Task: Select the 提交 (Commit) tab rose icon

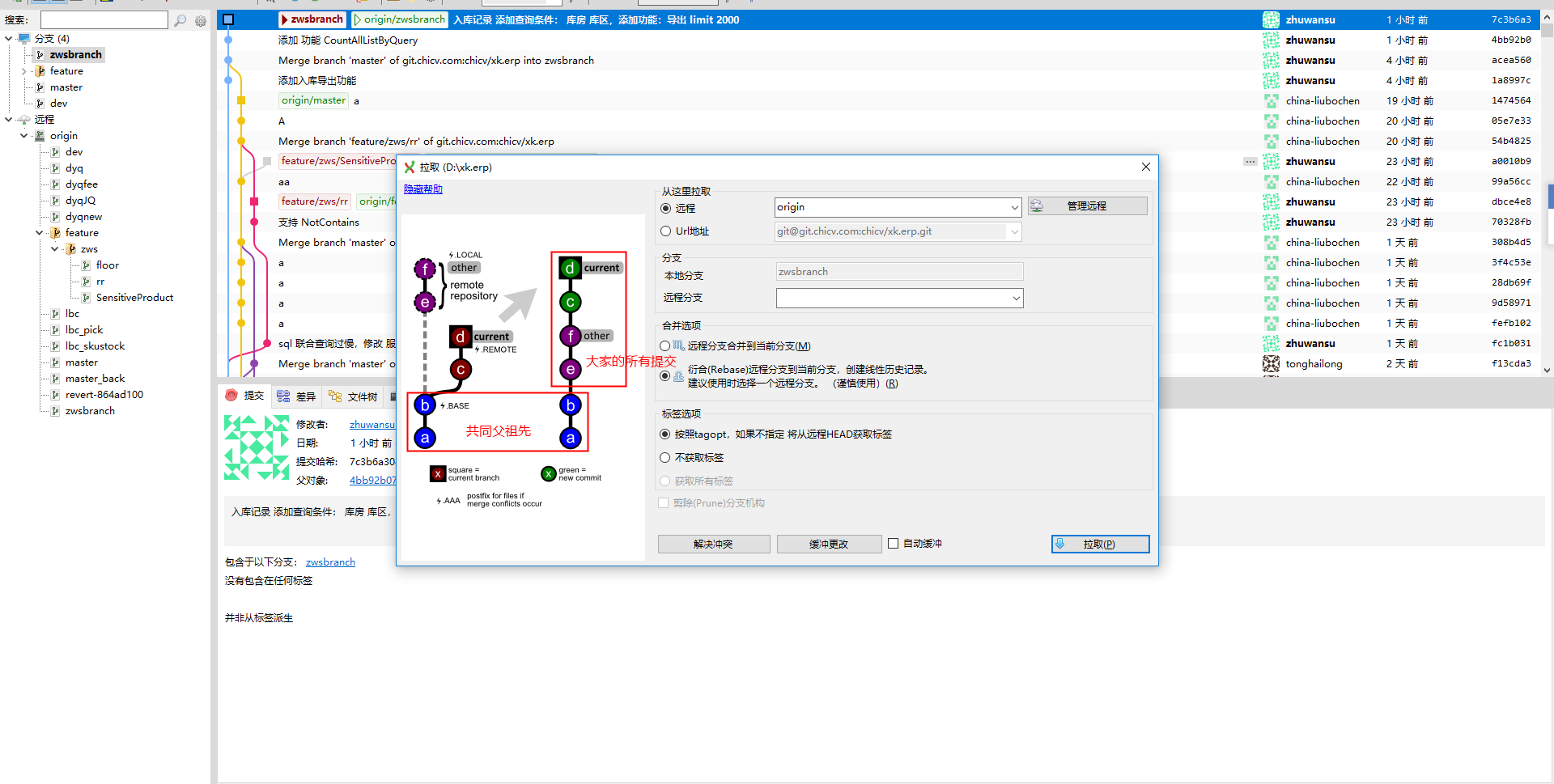Action: (x=231, y=396)
